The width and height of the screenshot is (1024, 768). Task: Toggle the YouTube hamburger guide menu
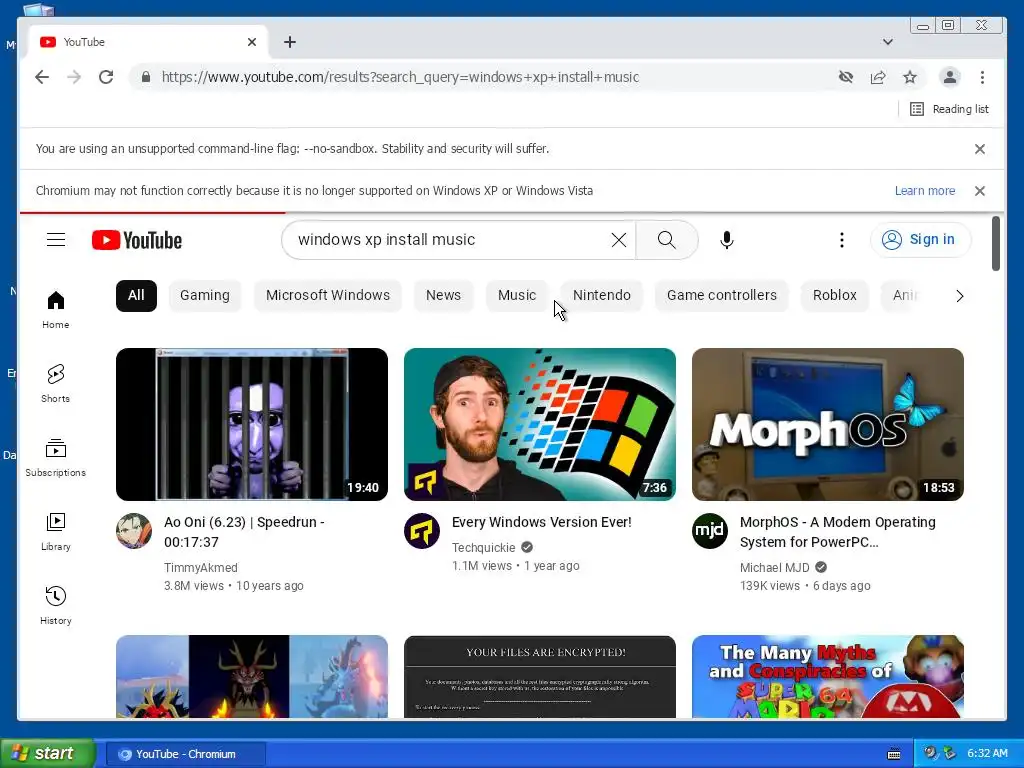(x=56, y=240)
